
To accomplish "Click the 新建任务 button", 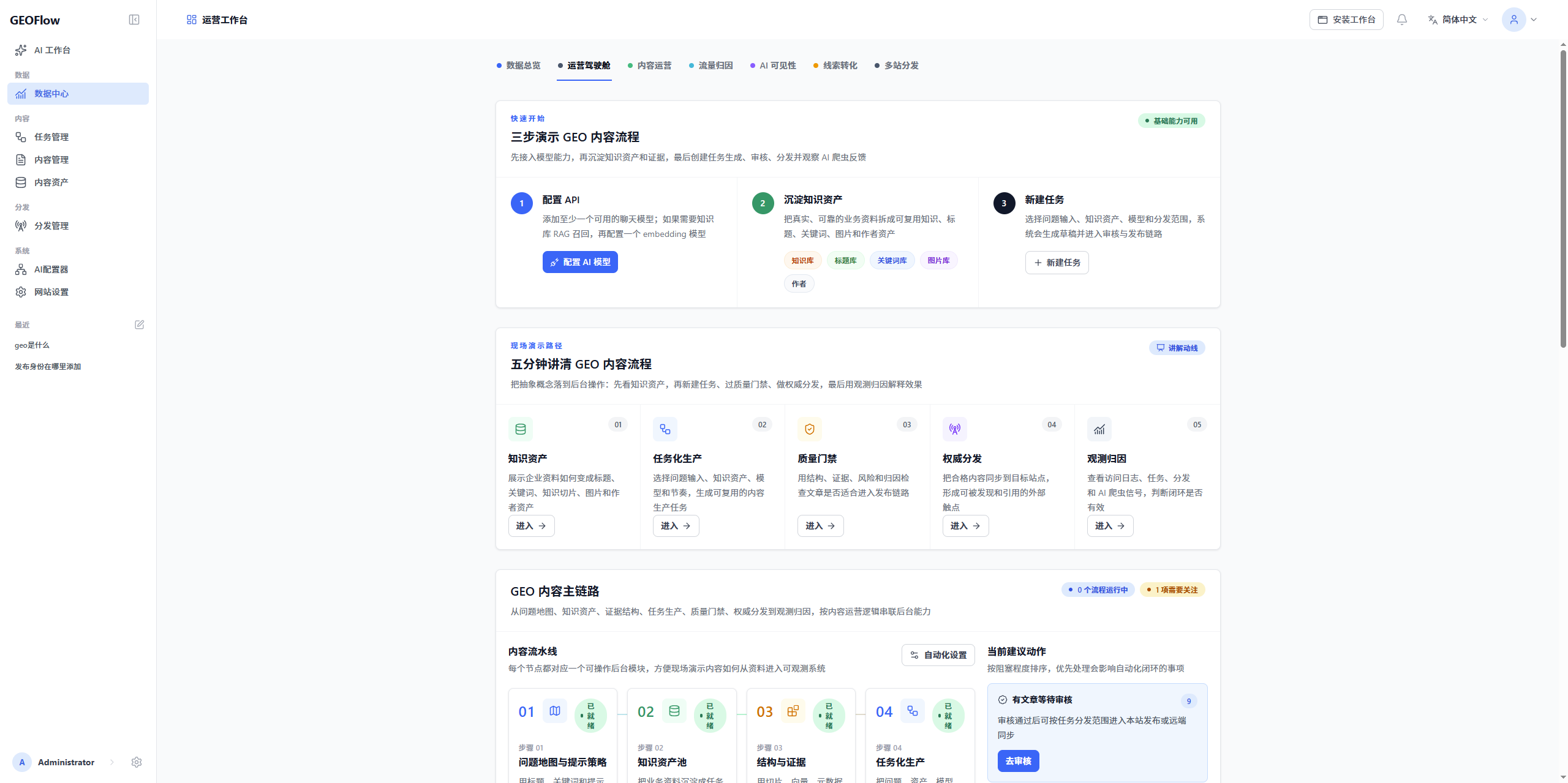I will click(x=1057, y=263).
